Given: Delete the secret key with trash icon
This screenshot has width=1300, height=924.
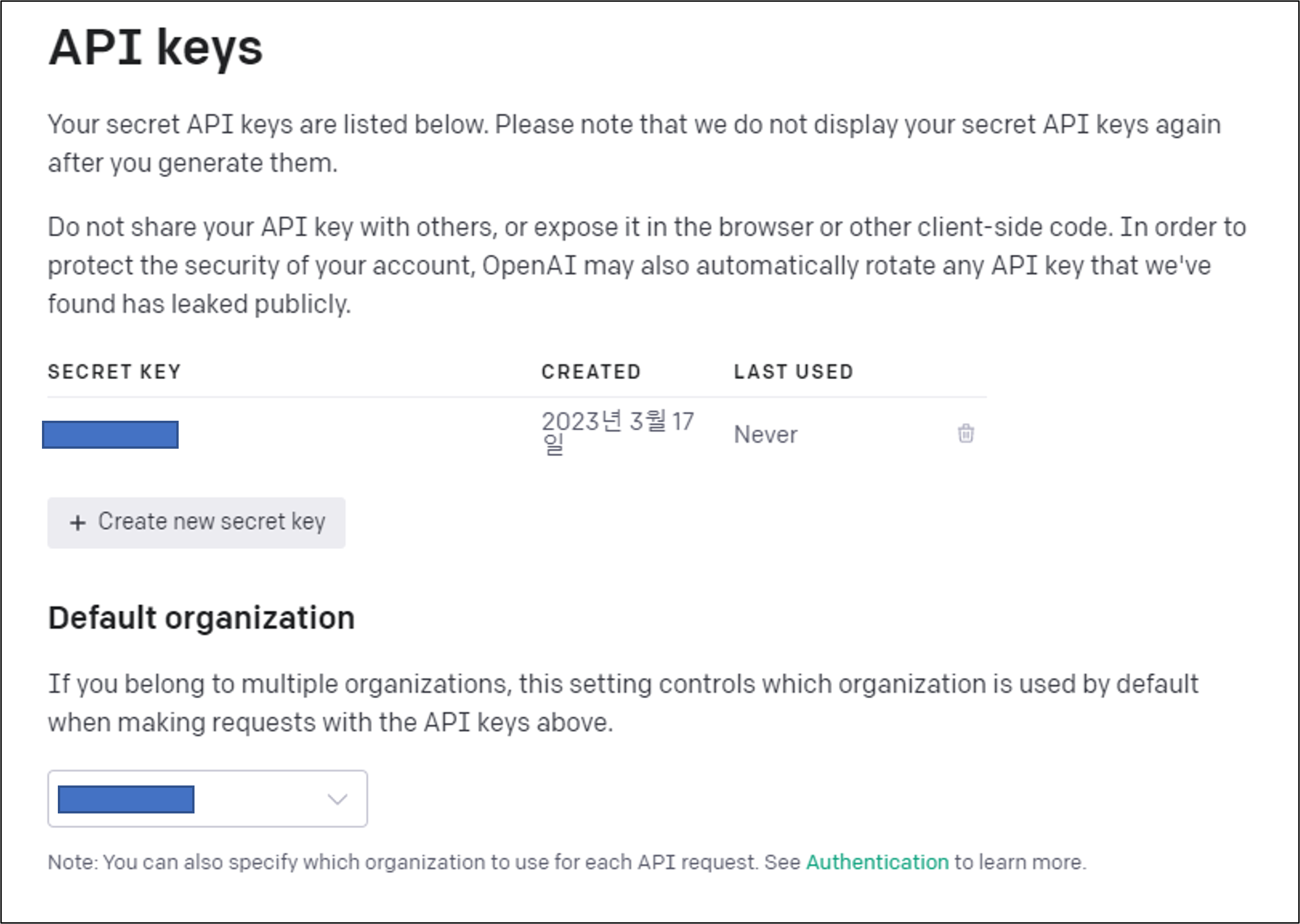Looking at the screenshot, I should click(x=966, y=434).
